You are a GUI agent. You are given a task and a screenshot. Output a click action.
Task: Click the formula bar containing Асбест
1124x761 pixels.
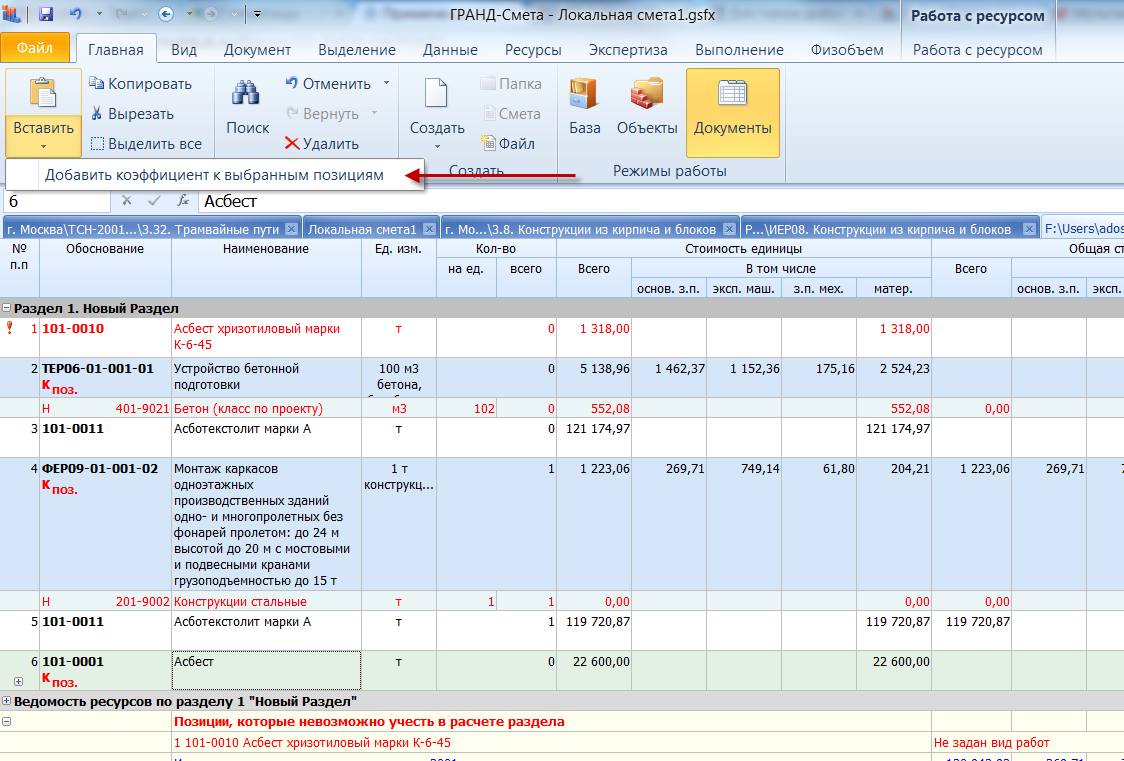[659, 201]
